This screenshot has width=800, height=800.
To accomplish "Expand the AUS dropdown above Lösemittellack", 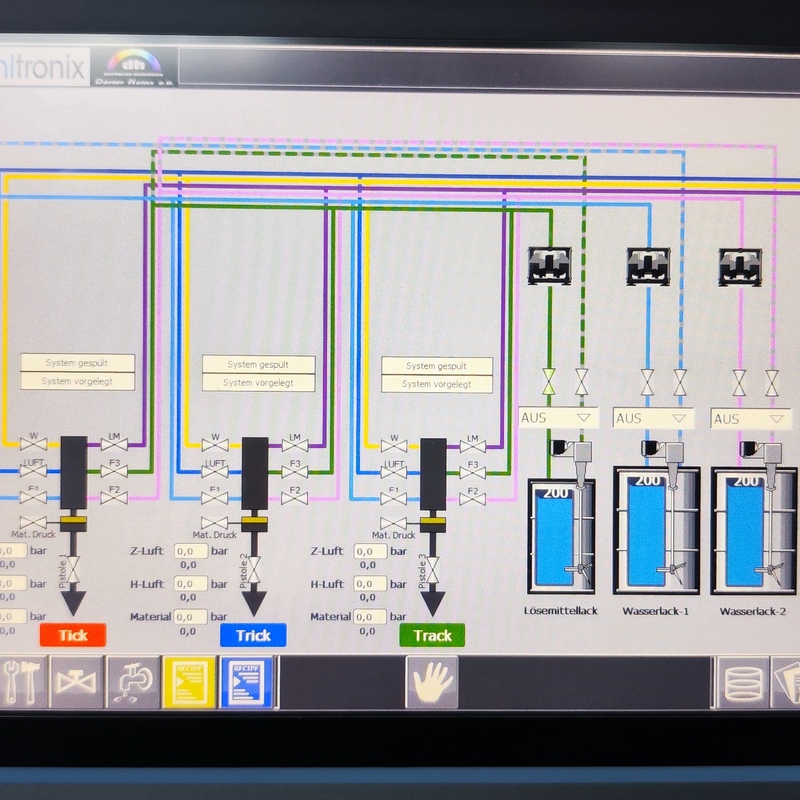I will click(558, 418).
